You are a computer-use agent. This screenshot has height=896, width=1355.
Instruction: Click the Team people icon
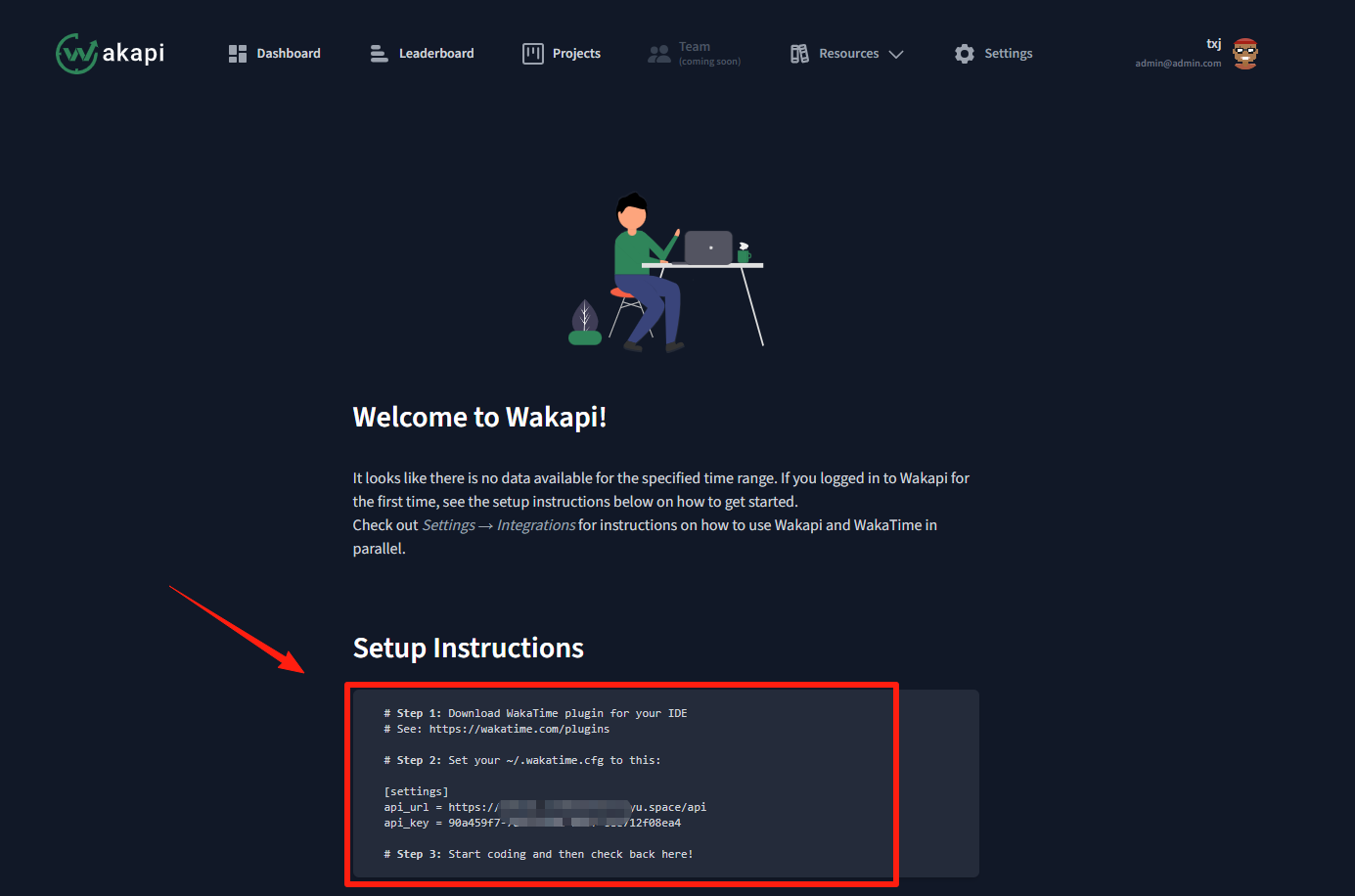coord(659,54)
